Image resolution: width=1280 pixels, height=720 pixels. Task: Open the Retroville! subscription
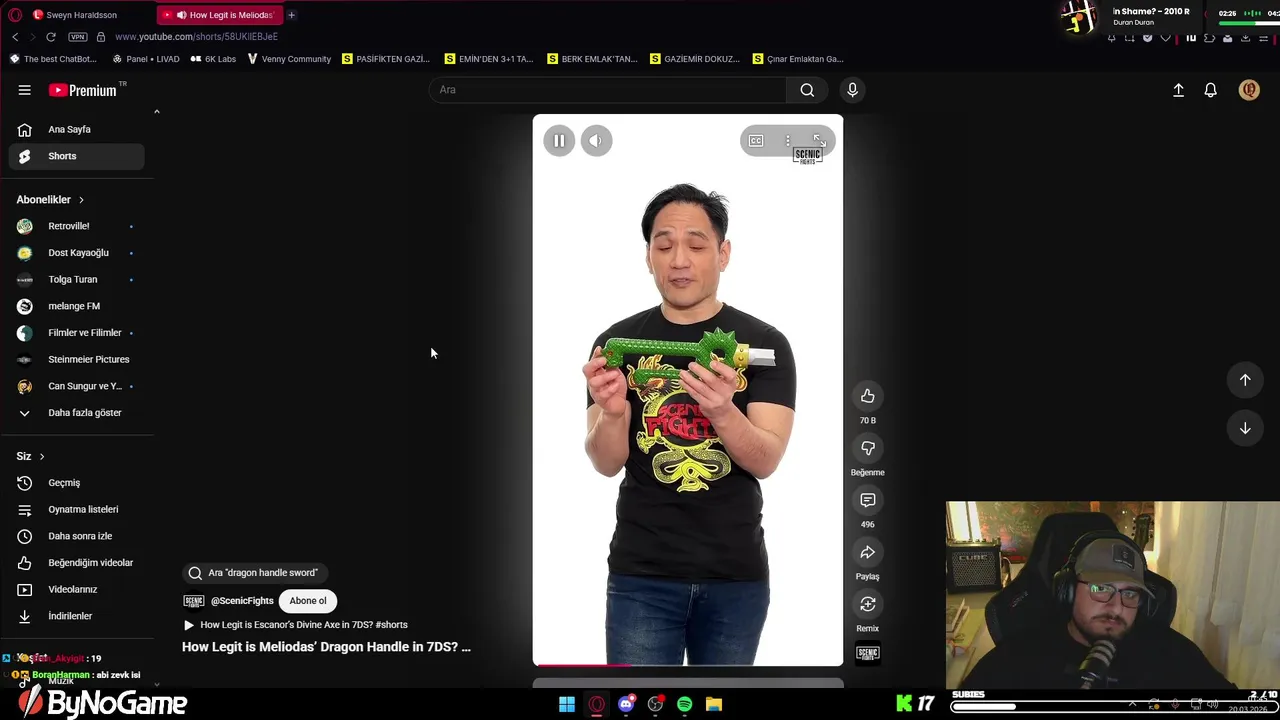pyautogui.click(x=76, y=226)
